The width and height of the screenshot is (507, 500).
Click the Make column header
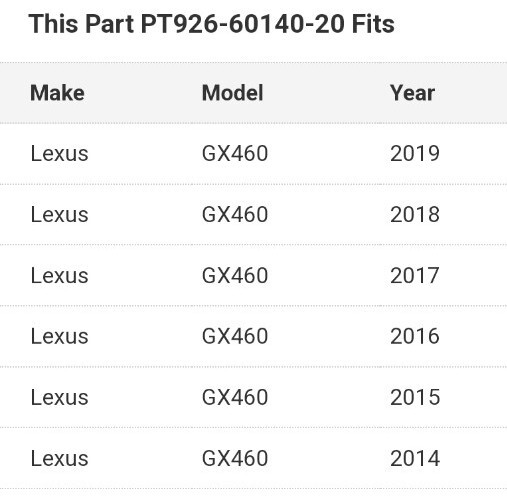click(57, 93)
